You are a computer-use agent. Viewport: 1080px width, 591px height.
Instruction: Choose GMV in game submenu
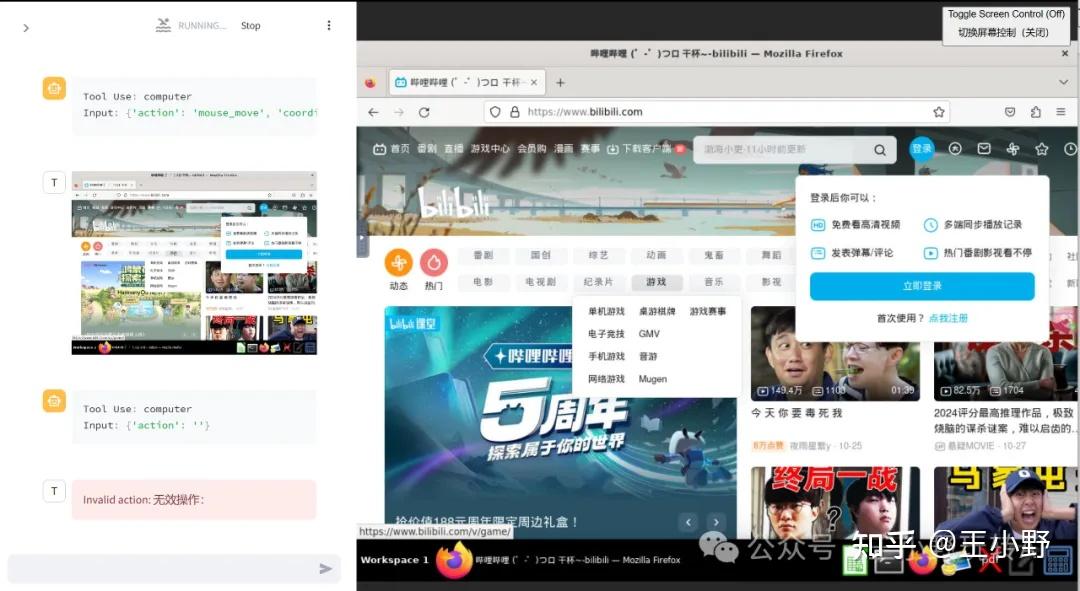pos(649,333)
